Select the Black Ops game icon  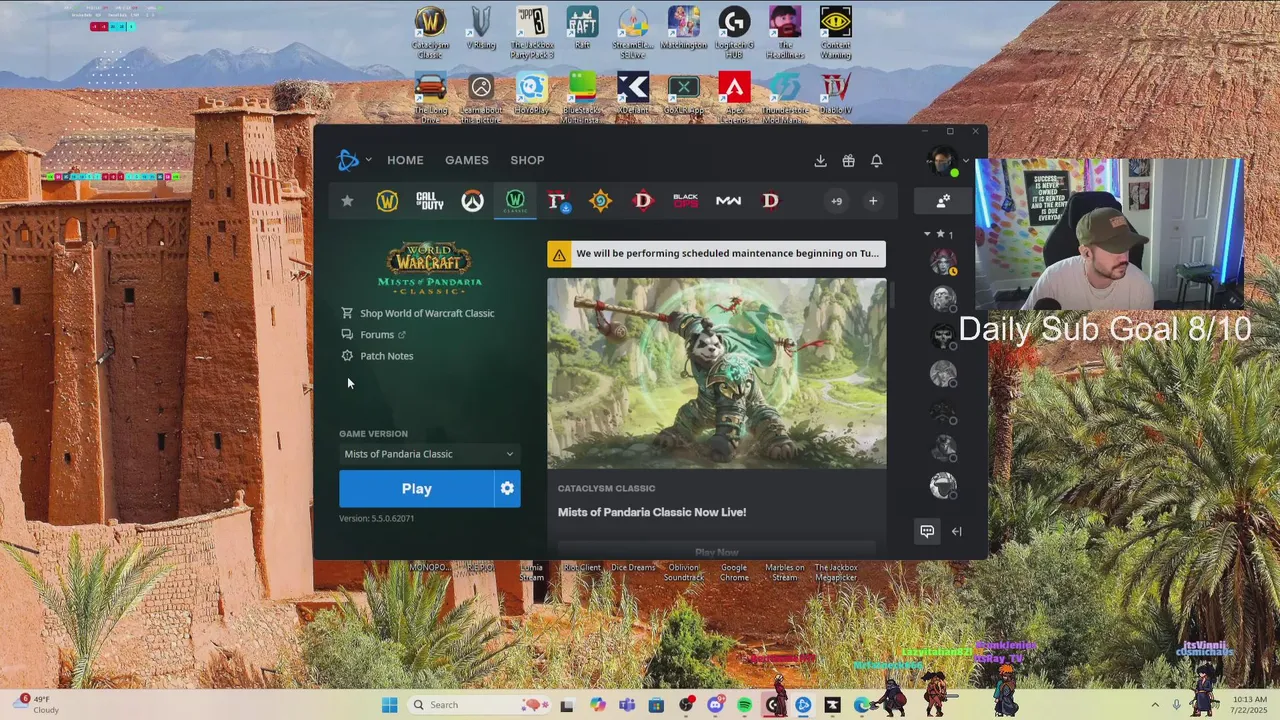pyautogui.click(x=685, y=201)
